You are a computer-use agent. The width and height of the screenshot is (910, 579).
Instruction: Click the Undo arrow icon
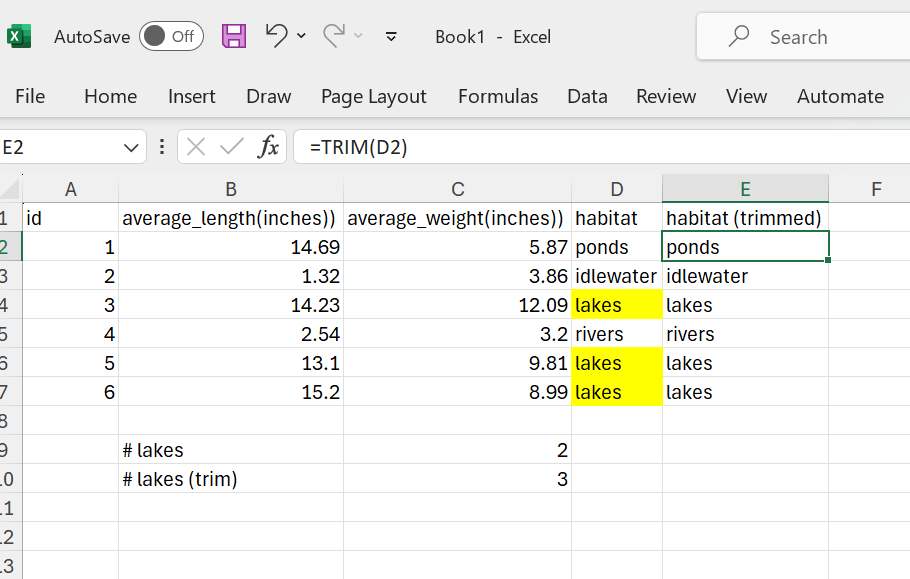pyautogui.click(x=277, y=36)
